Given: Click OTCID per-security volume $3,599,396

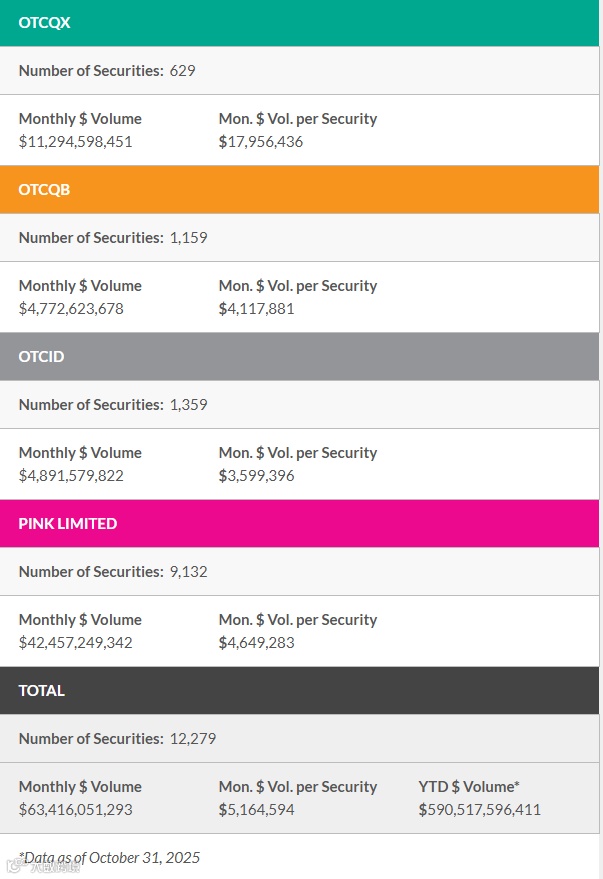Looking at the screenshot, I should tap(257, 476).
